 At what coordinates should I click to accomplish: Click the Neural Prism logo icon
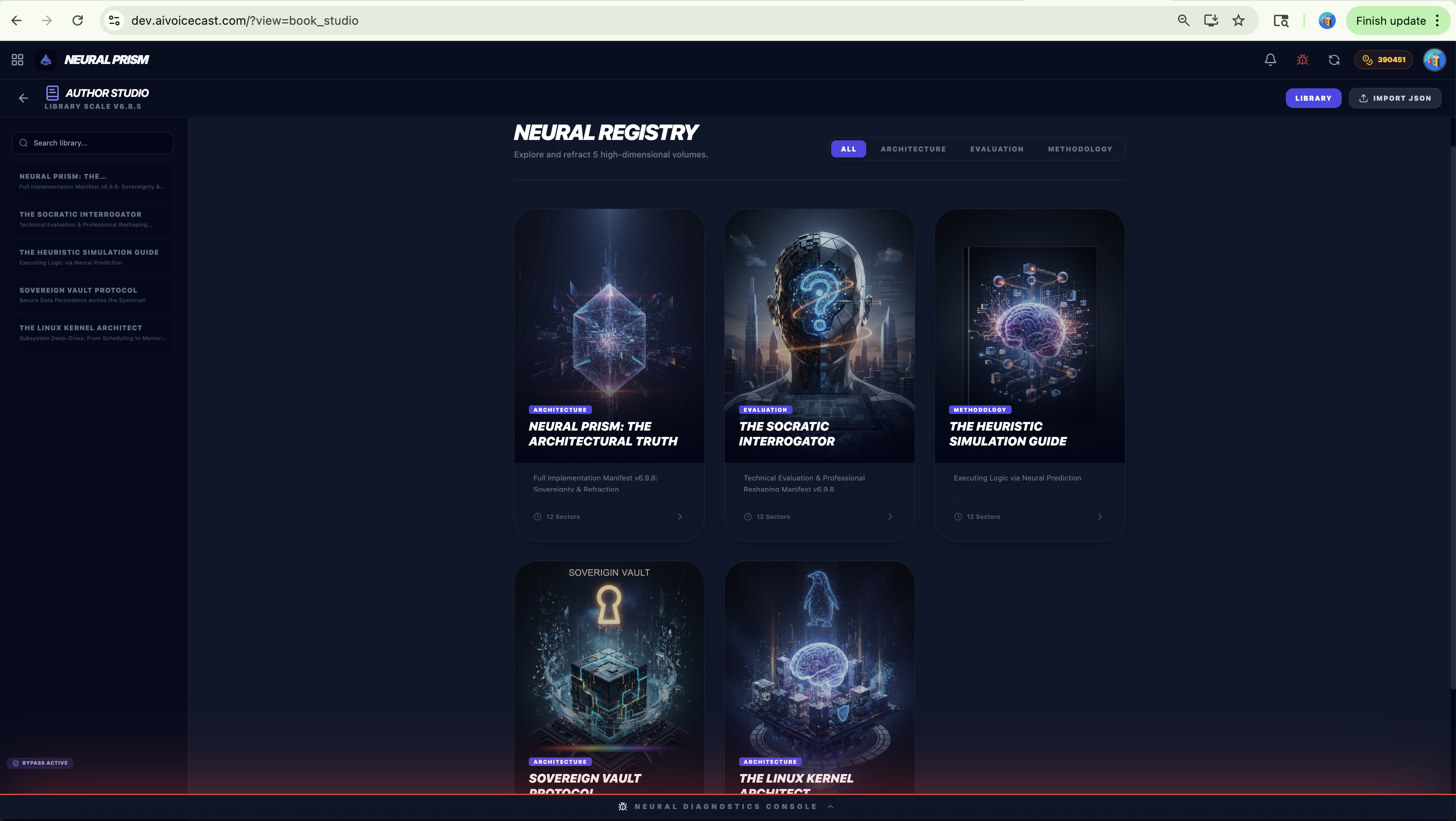[x=46, y=59]
